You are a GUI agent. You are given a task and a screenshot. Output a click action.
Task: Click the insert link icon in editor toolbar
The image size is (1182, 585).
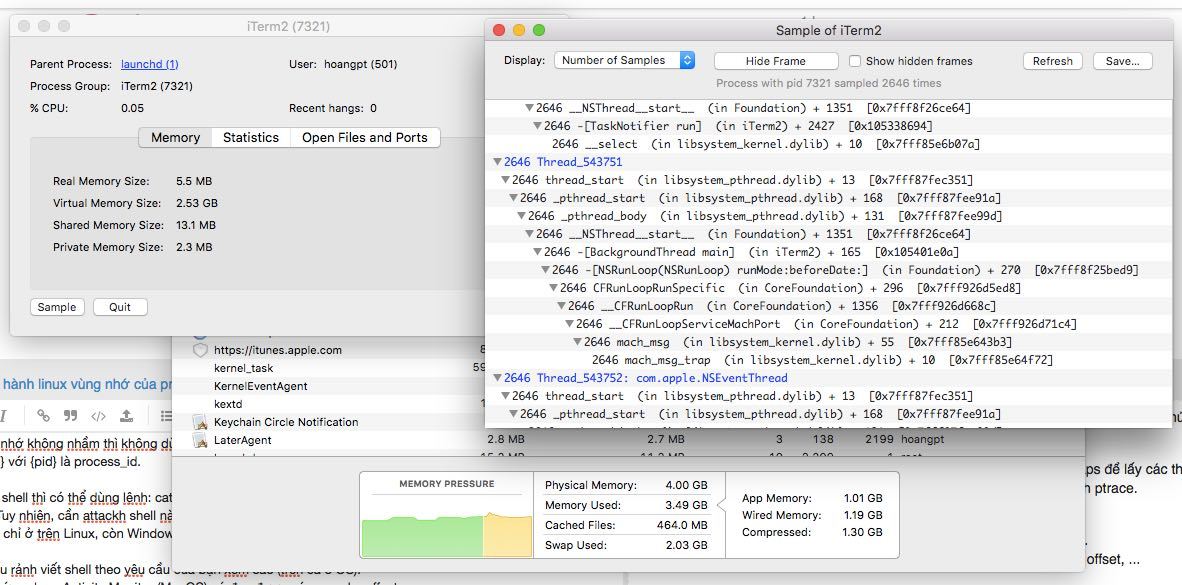click(43, 416)
